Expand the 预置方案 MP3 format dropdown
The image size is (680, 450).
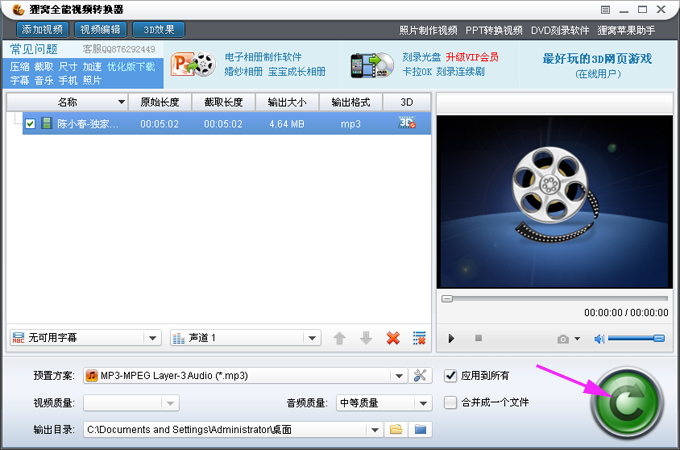(399, 376)
